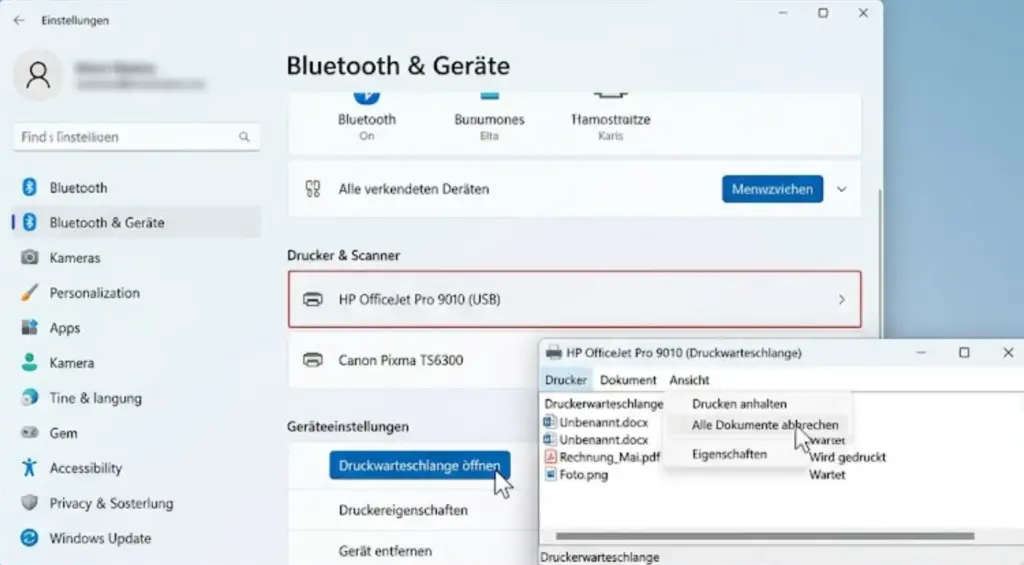1024x565 pixels.
Task: Select the Rechnung_Mai.pdf print job name
Action: coord(609,457)
